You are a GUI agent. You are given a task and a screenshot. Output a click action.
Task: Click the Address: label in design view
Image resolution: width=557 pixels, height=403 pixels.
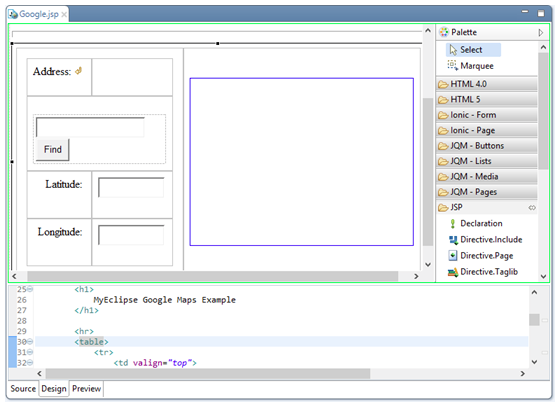tap(52, 71)
